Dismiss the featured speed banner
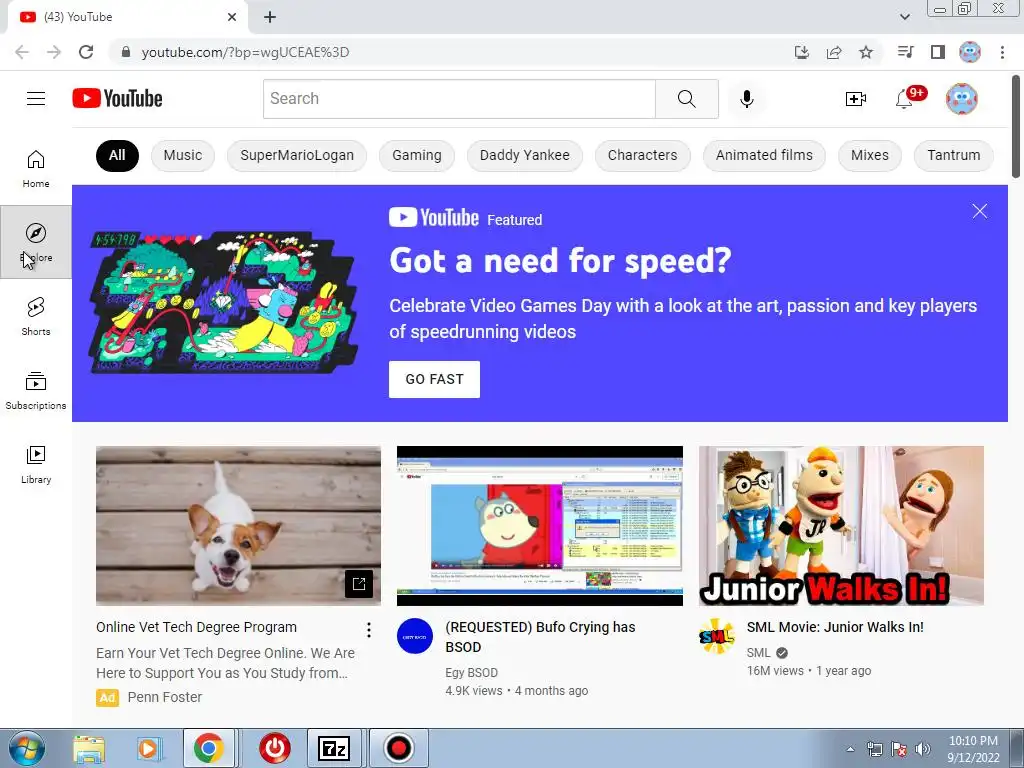Image resolution: width=1024 pixels, height=768 pixels. (980, 211)
